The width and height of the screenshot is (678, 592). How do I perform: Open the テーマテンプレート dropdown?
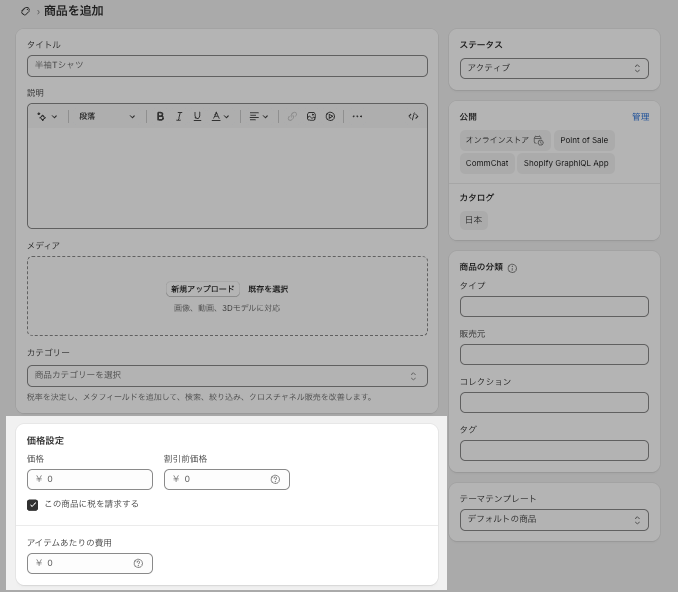click(x=553, y=520)
